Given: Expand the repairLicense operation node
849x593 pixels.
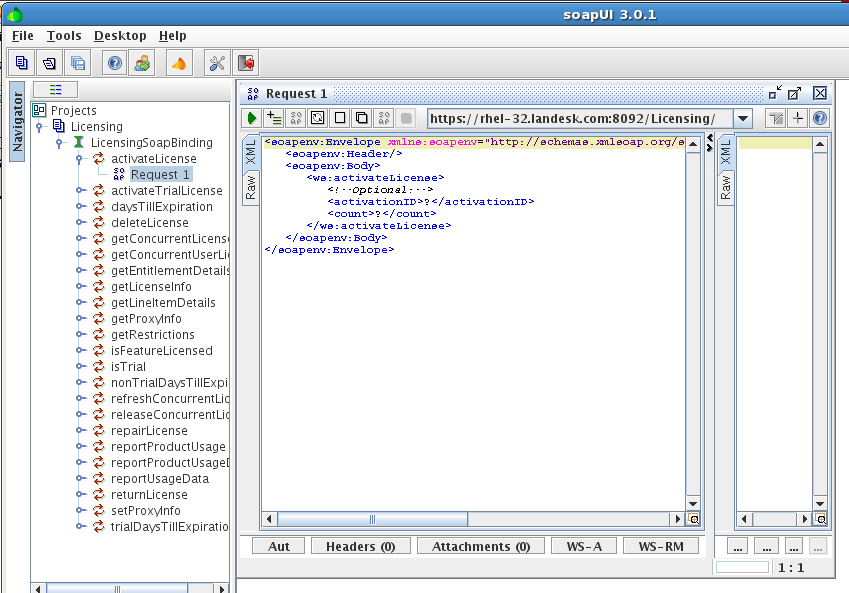Looking at the screenshot, I should coord(80,431).
